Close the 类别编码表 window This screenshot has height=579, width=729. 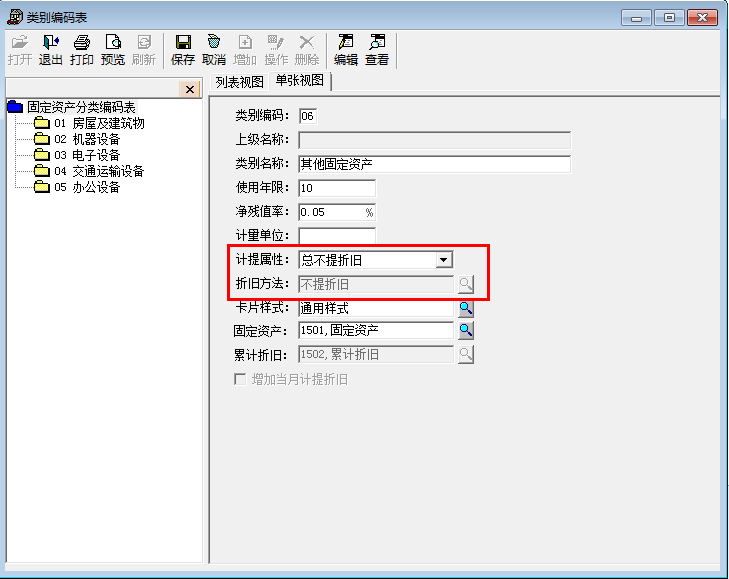[x=702, y=18]
